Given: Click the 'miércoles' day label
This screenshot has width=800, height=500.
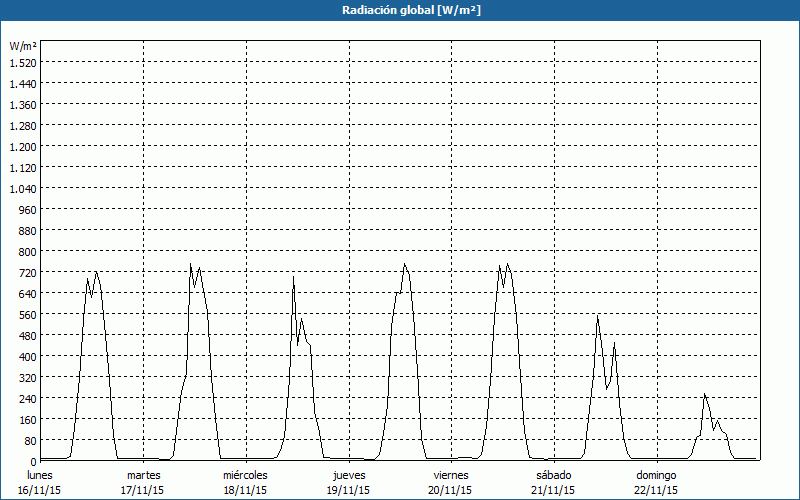Looking at the screenshot, I should (245, 475).
